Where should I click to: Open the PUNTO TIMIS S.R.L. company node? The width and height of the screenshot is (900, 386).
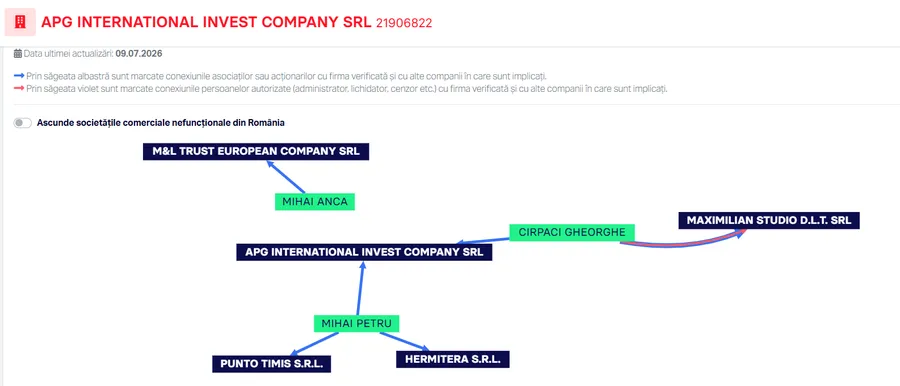click(x=271, y=364)
